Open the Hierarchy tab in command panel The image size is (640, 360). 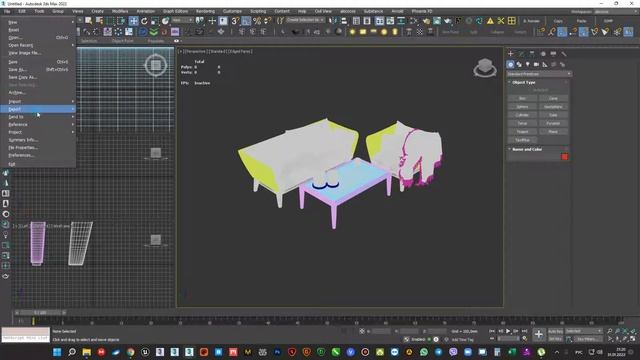coord(532,53)
